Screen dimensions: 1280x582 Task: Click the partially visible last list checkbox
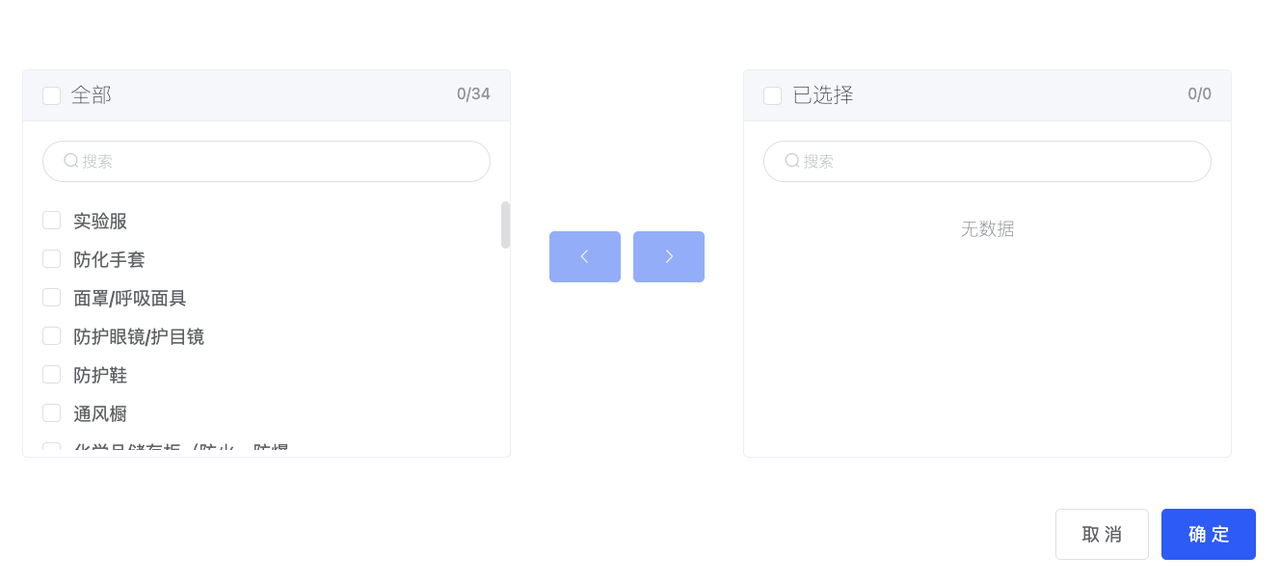pos(52,450)
